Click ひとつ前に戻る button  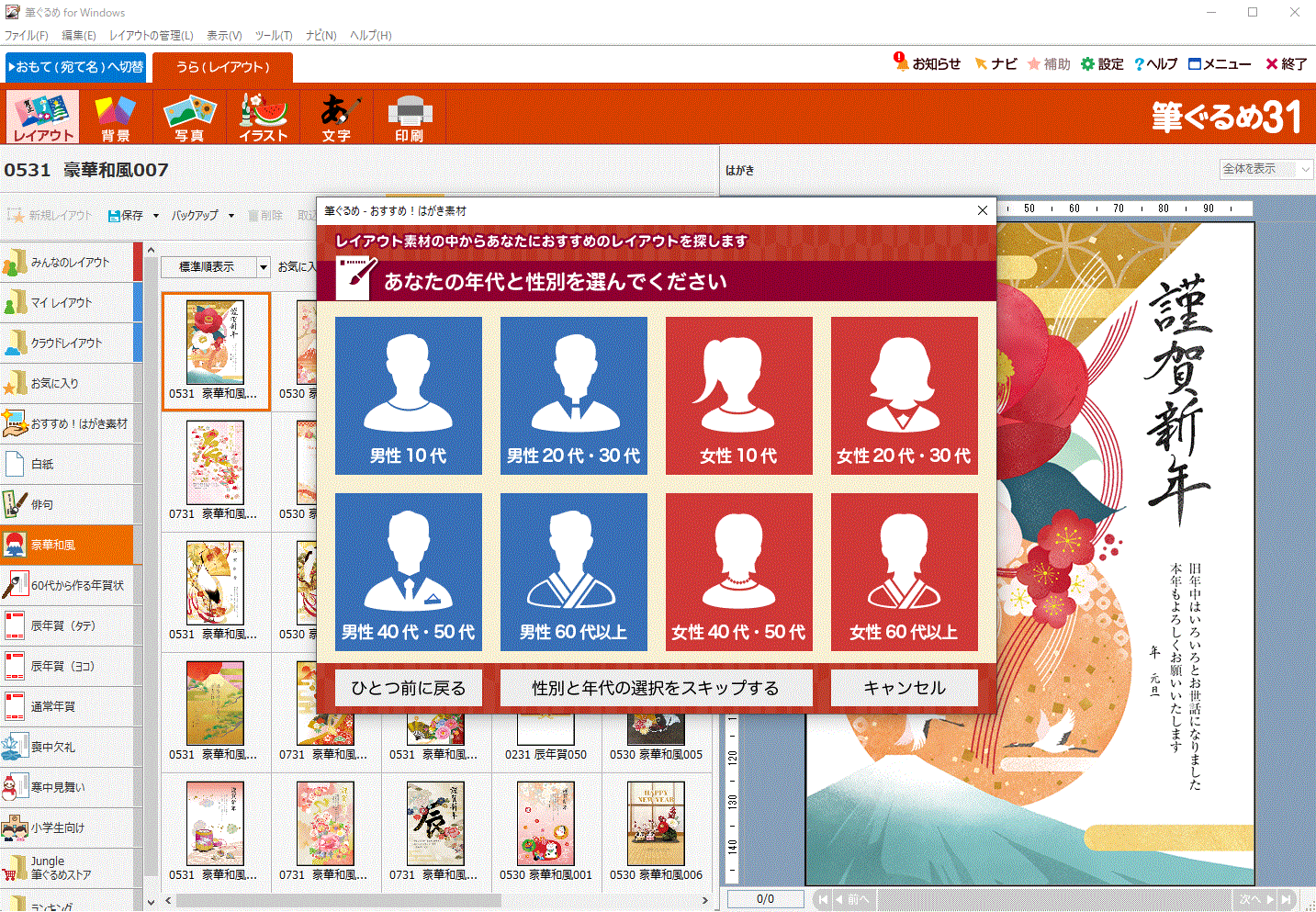(409, 688)
